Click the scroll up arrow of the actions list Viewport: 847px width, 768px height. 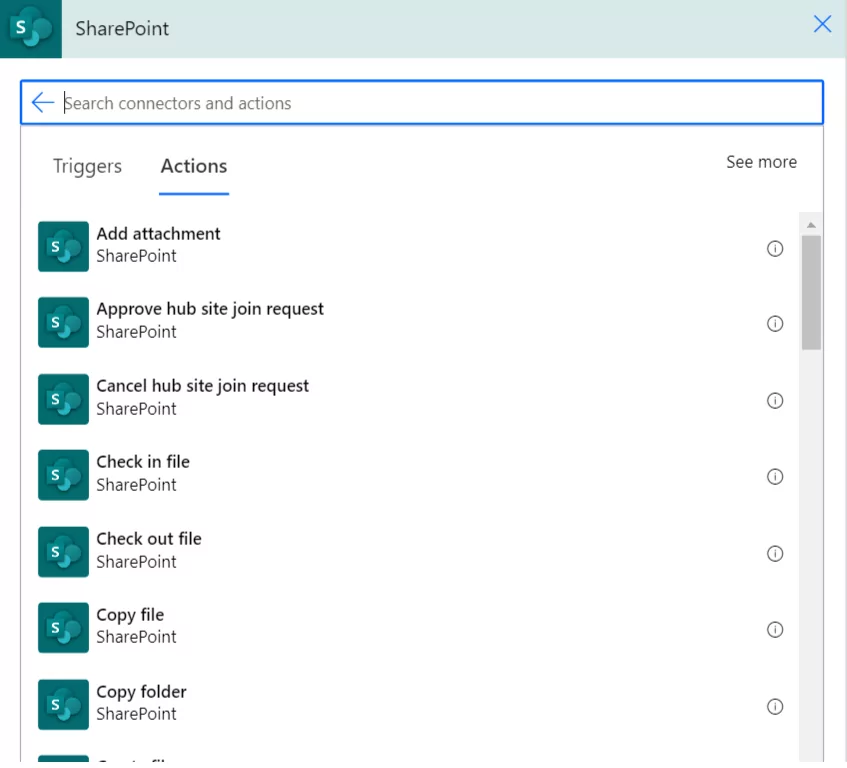pyautogui.click(x=811, y=225)
